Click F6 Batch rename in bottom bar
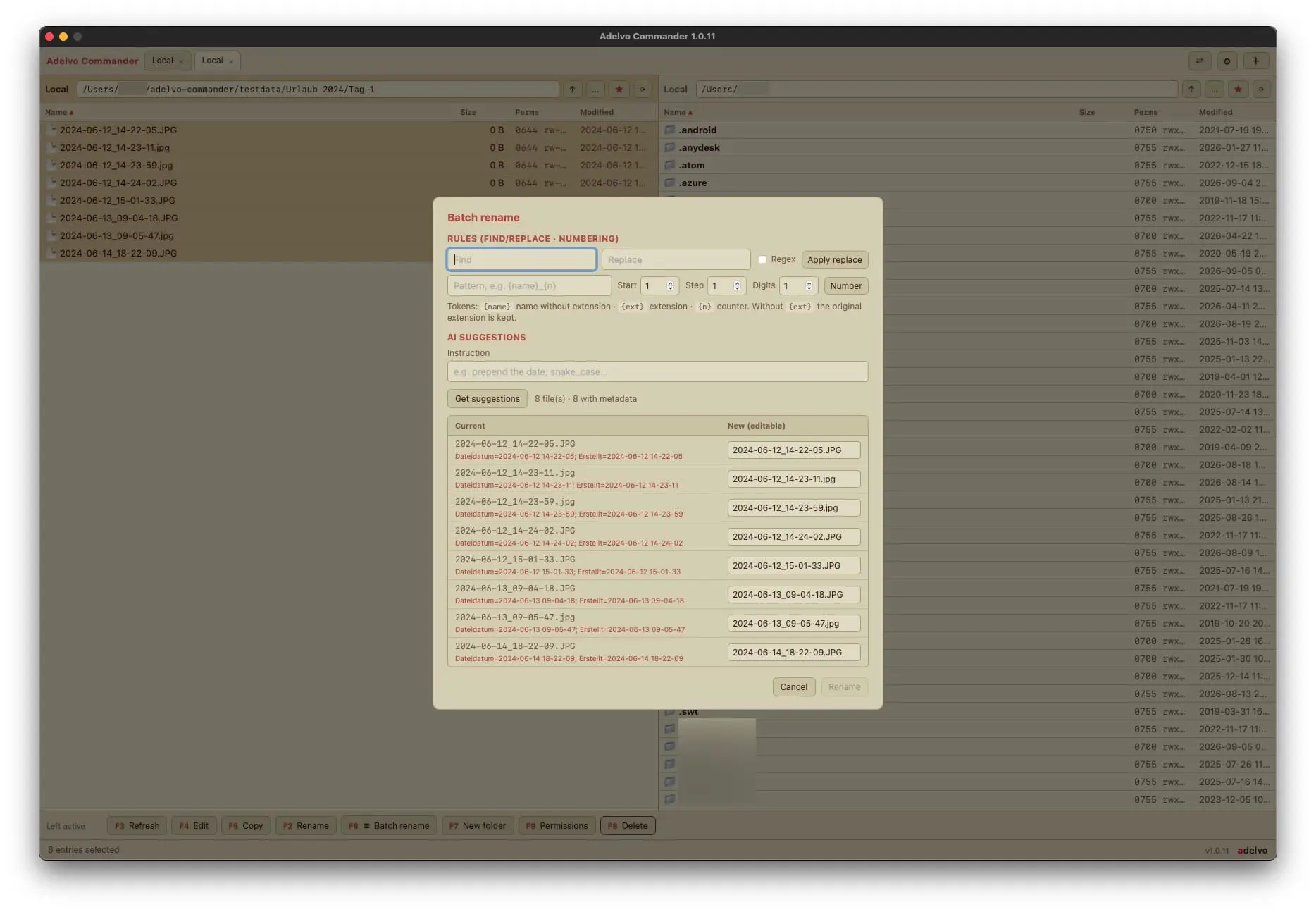Viewport: 1316px width, 912px height. pos(389,825)
